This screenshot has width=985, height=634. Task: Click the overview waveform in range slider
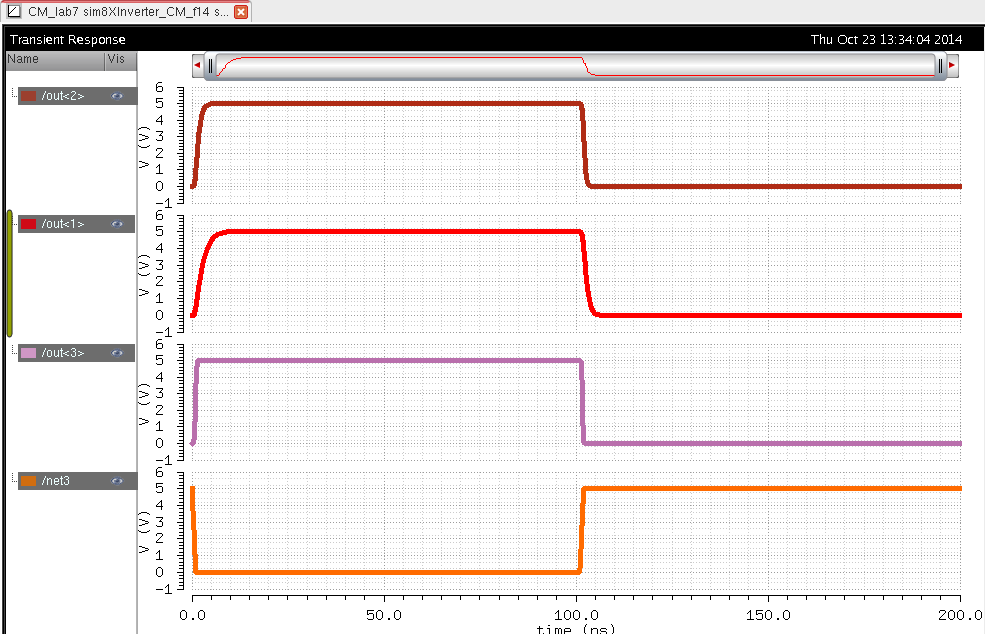[x=575, y=66]
